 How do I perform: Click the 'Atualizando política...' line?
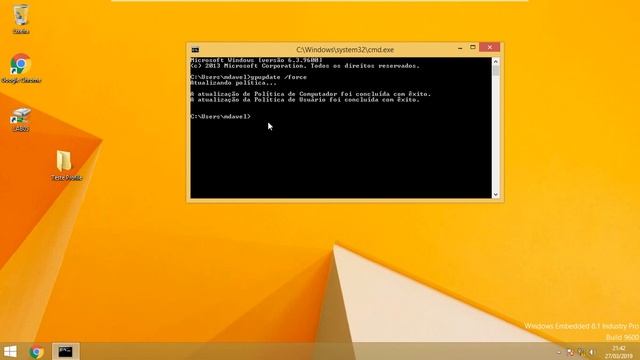click(x=233, y=83)
